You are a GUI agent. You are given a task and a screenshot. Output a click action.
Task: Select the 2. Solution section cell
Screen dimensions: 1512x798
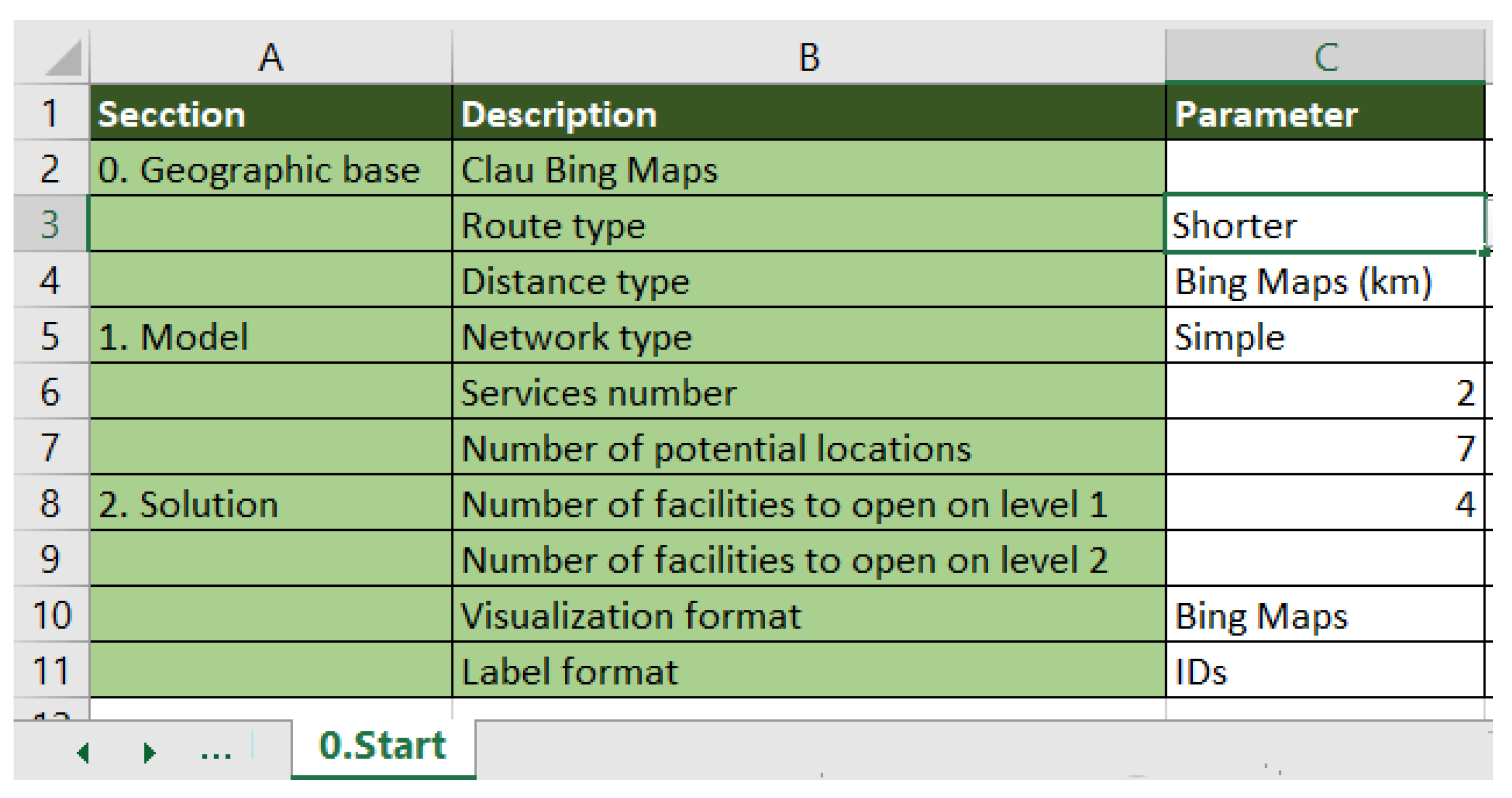click(271, 503)
